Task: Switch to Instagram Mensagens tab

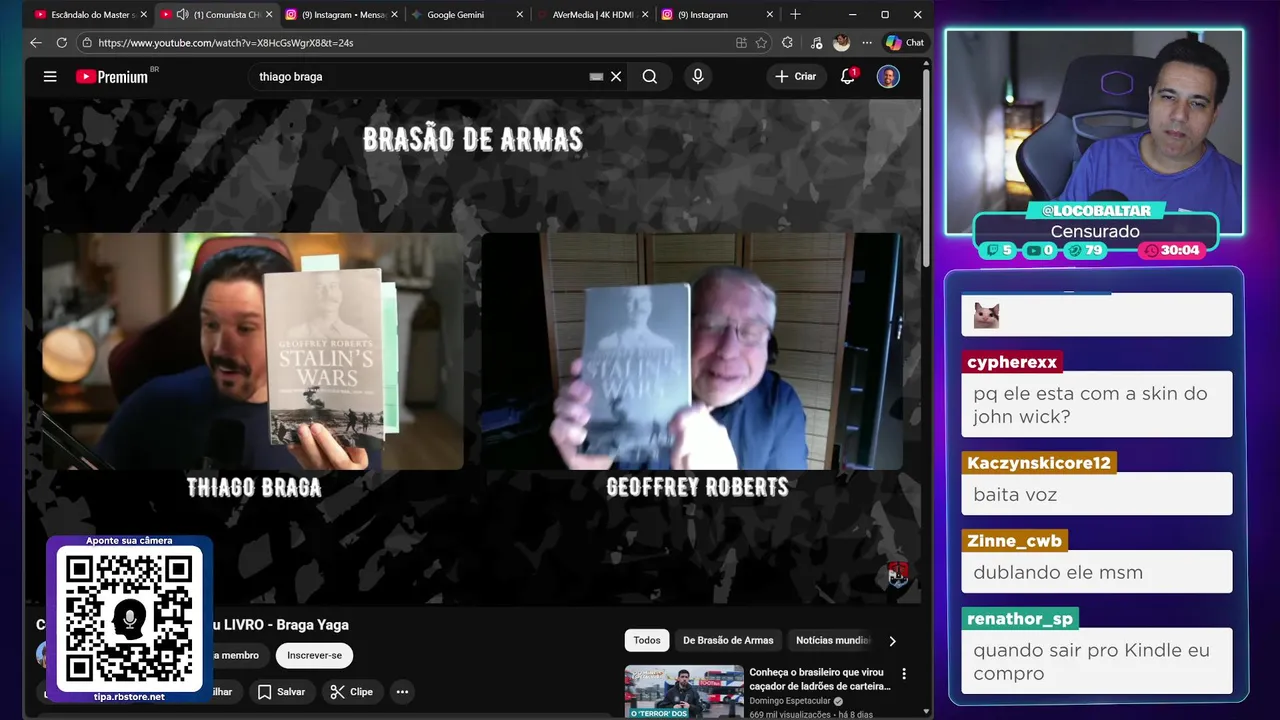Action: pos(341,15)
